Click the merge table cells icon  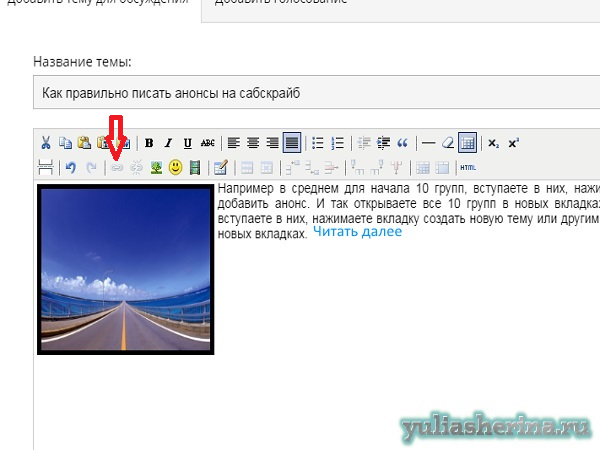(442, 168)
